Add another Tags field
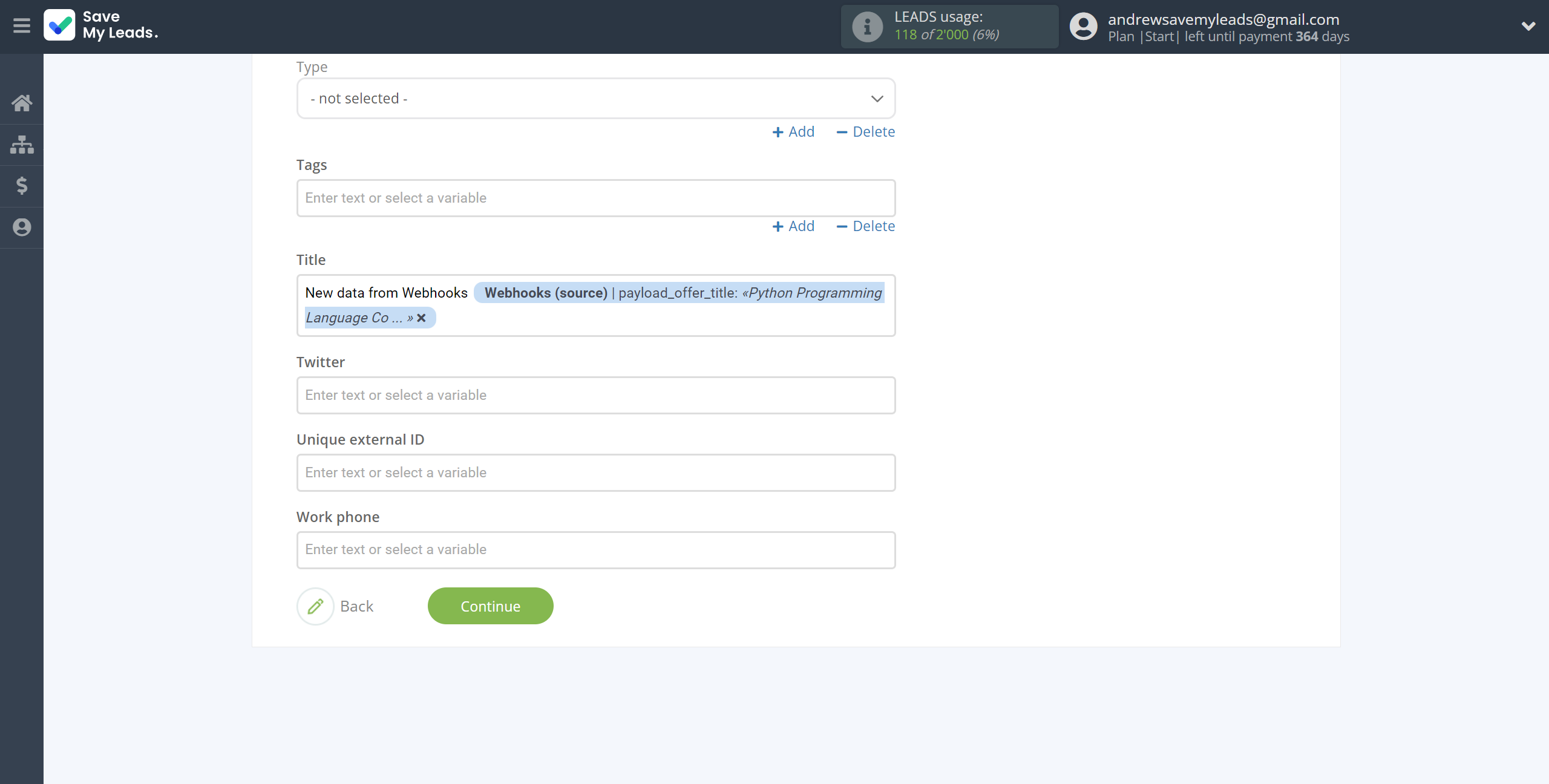Viewport: 1549px width, 784px height. [x=793, y=226]
